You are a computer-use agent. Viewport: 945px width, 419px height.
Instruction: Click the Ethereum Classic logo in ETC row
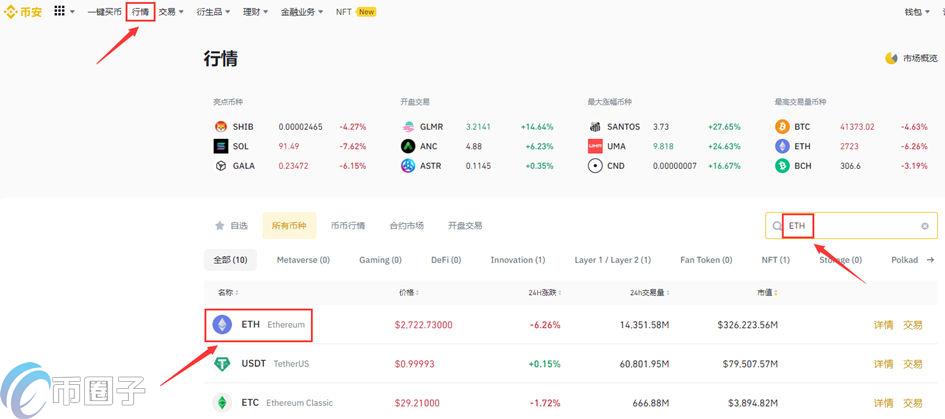[222, 403]
